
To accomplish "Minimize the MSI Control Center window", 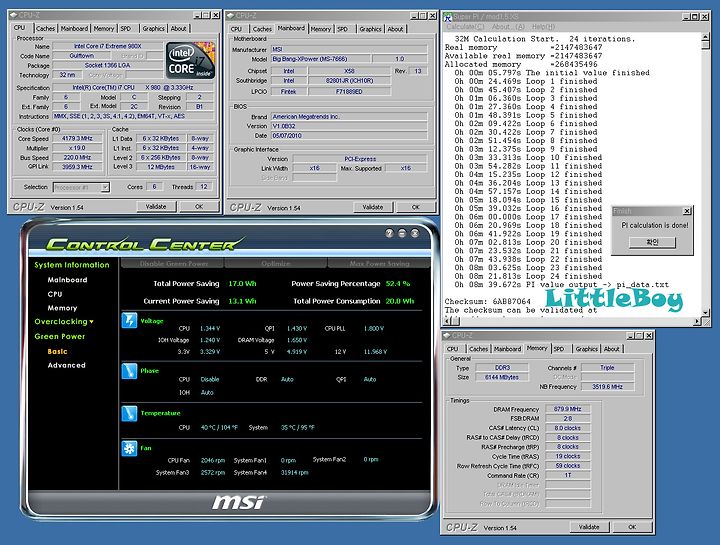I will 402,233.
